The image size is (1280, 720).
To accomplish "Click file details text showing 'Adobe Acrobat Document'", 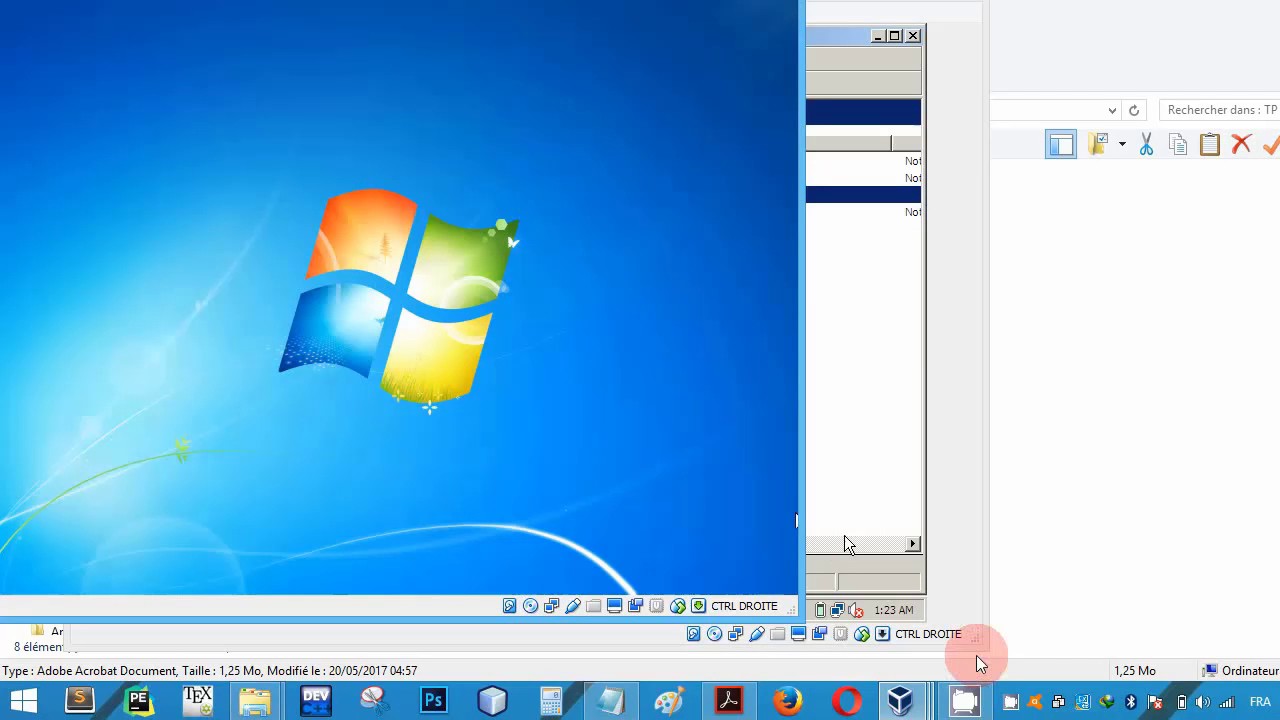I will point(209,671).
